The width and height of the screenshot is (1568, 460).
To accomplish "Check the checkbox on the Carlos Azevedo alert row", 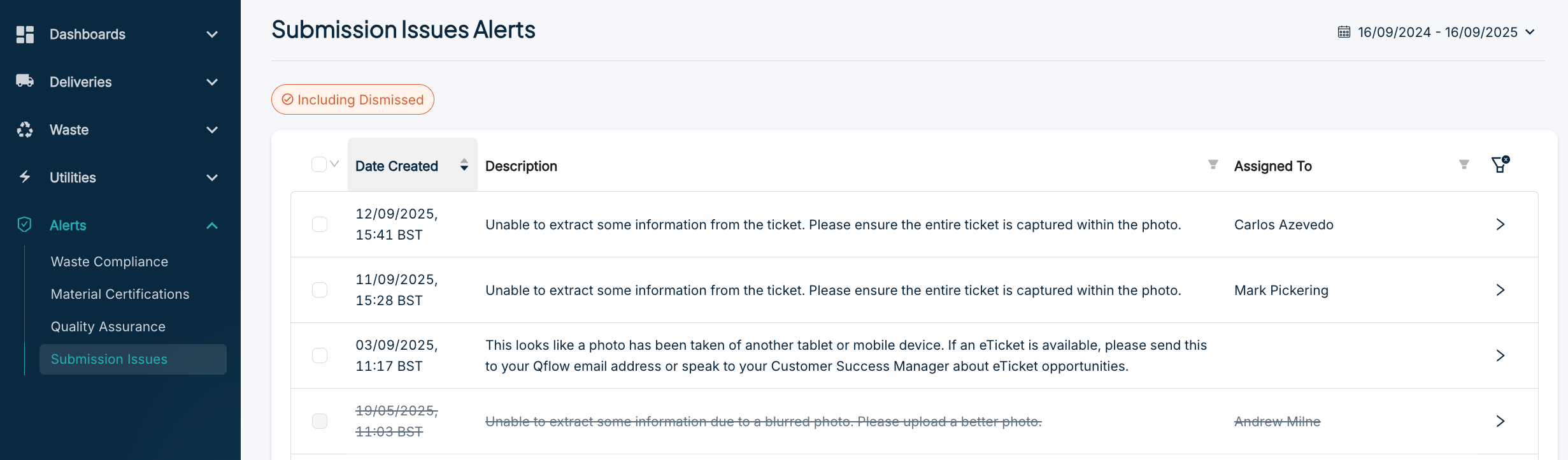I will point(320,224).
